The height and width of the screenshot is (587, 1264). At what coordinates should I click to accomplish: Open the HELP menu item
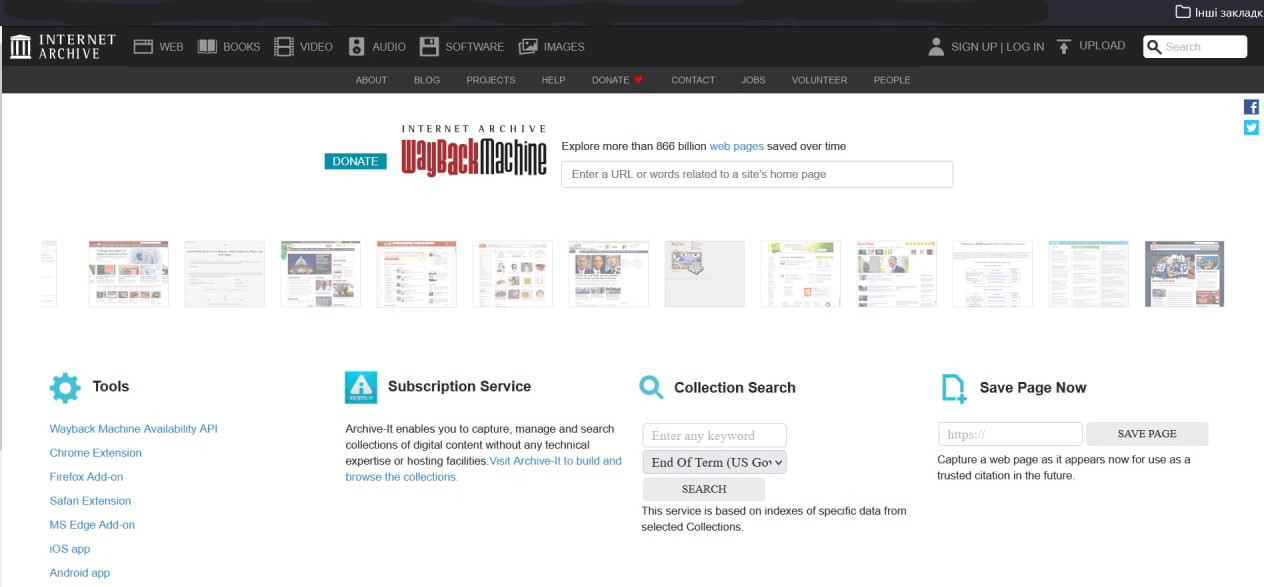point(553,80)
